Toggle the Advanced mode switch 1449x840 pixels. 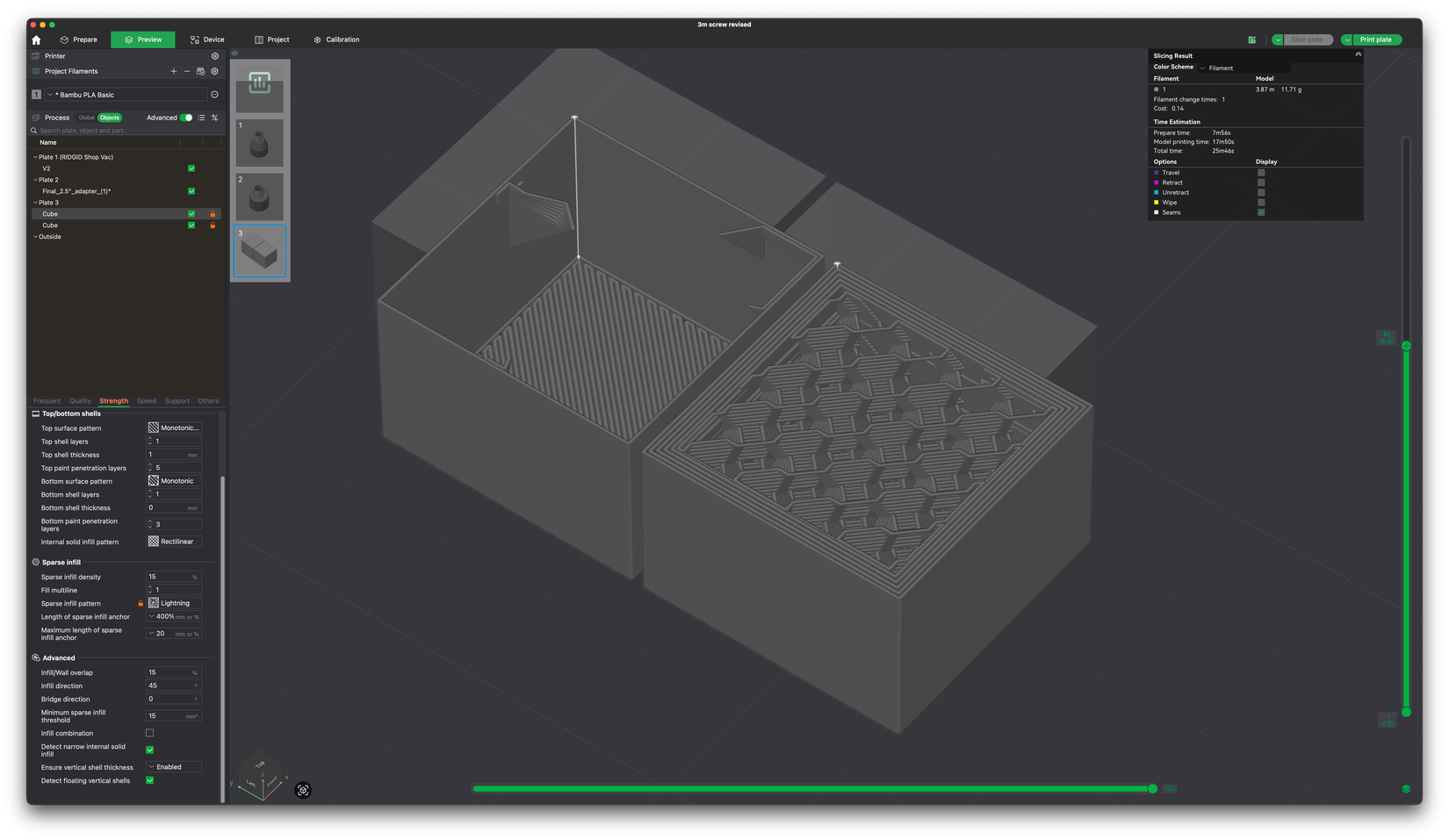coord(186,118)
